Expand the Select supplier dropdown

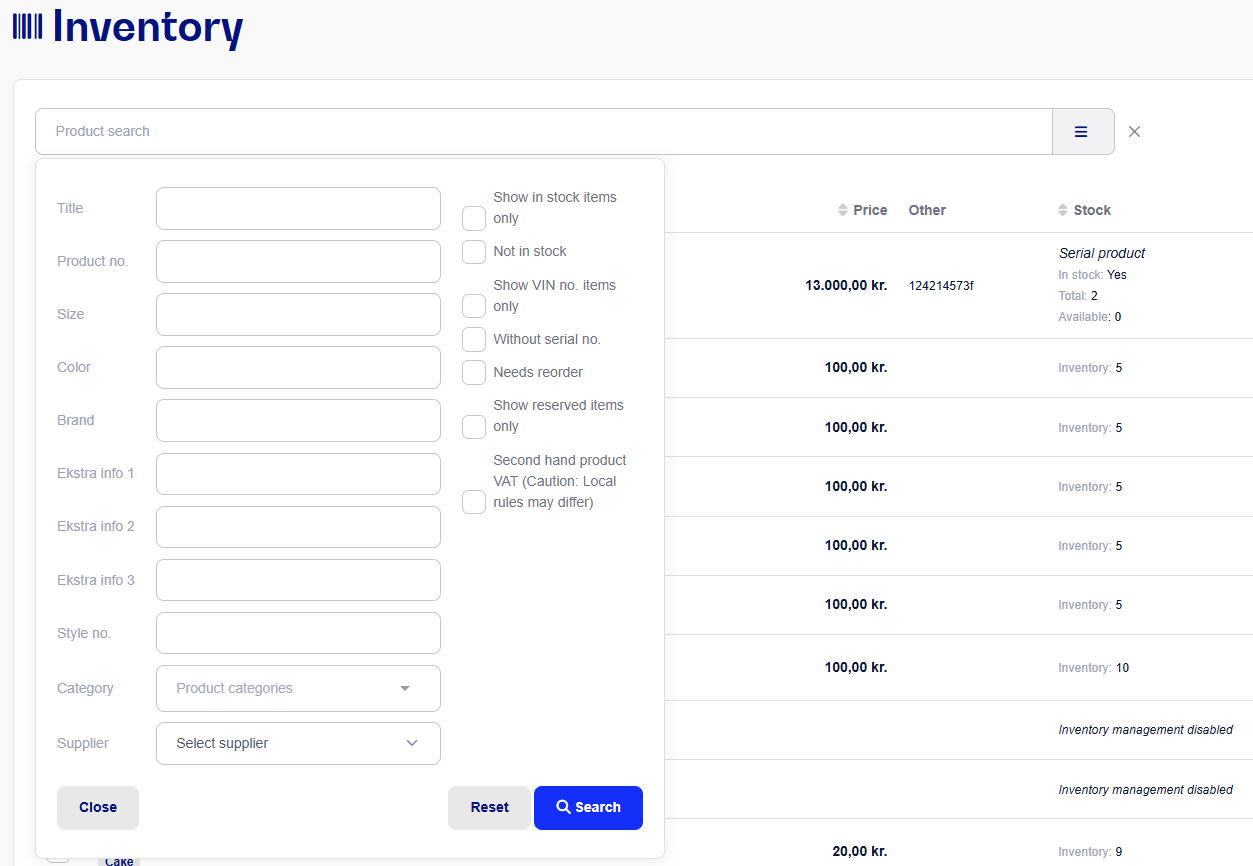coord(298,743)
